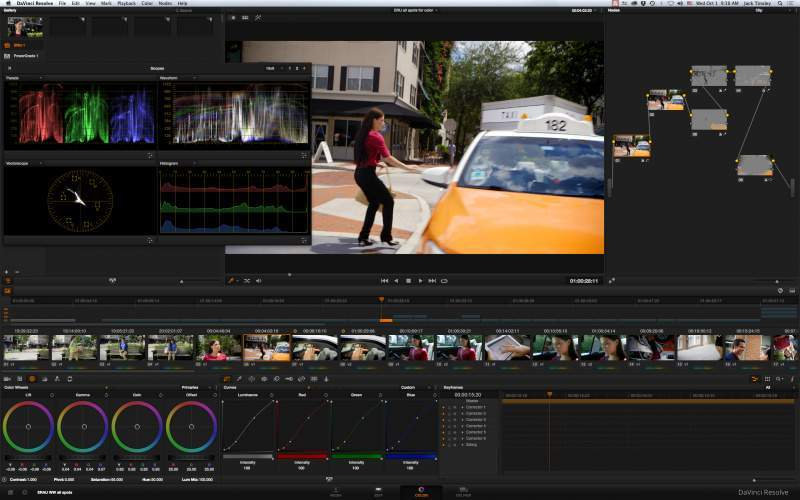Open the Curves palette icon
The image size is (800, 500).
tap(227, 379)
